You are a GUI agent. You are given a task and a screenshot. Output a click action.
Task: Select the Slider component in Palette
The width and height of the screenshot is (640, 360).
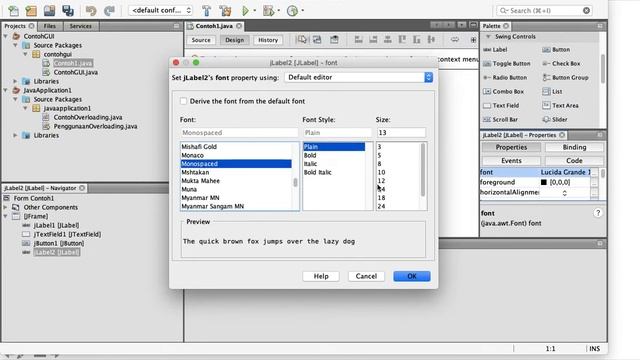(x=555, y=120)
